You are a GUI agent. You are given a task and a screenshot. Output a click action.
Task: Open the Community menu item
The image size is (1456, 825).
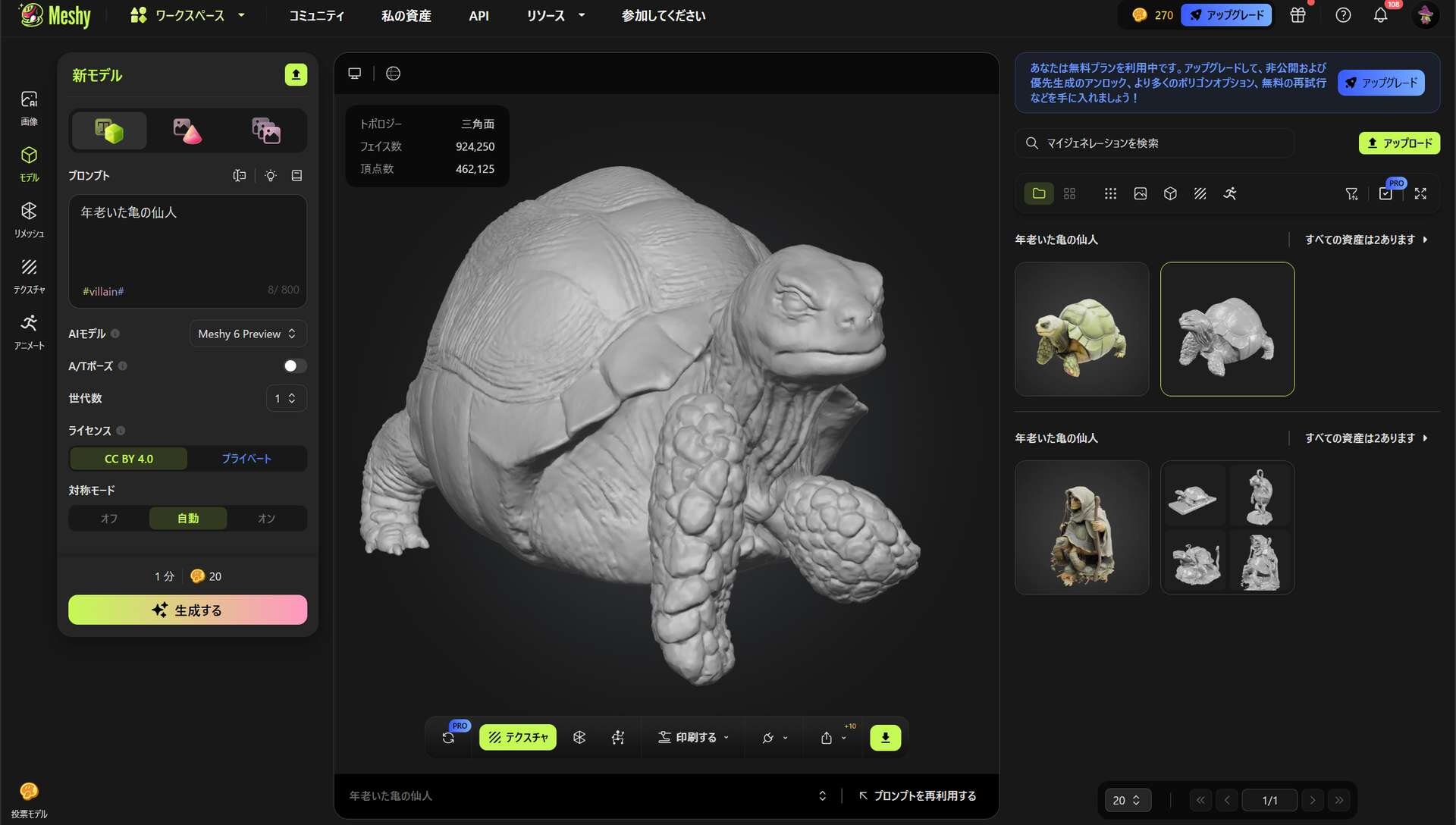(x=316, y=16)
